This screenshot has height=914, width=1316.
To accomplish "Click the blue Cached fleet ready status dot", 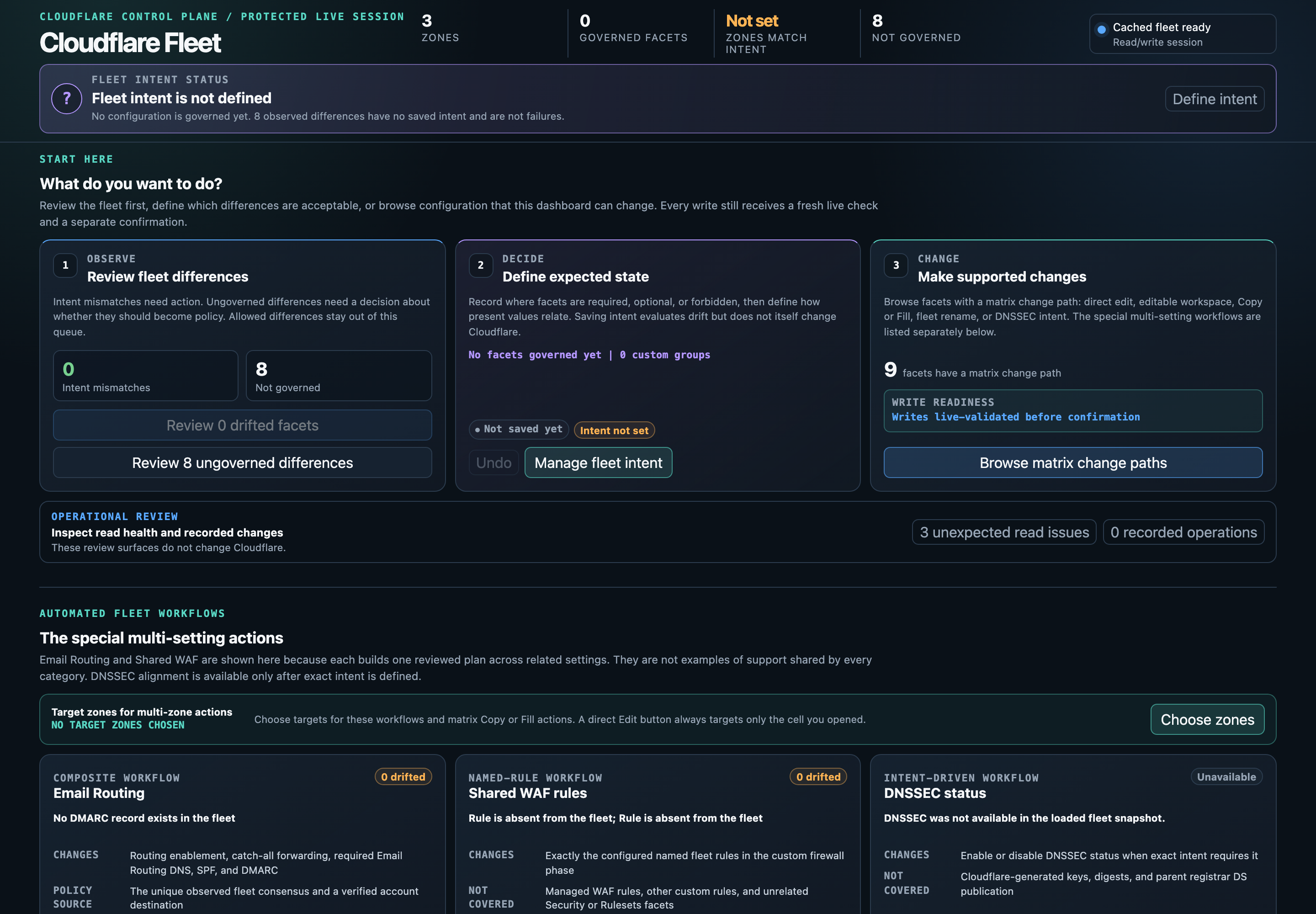I will (x=1101, y=29).
